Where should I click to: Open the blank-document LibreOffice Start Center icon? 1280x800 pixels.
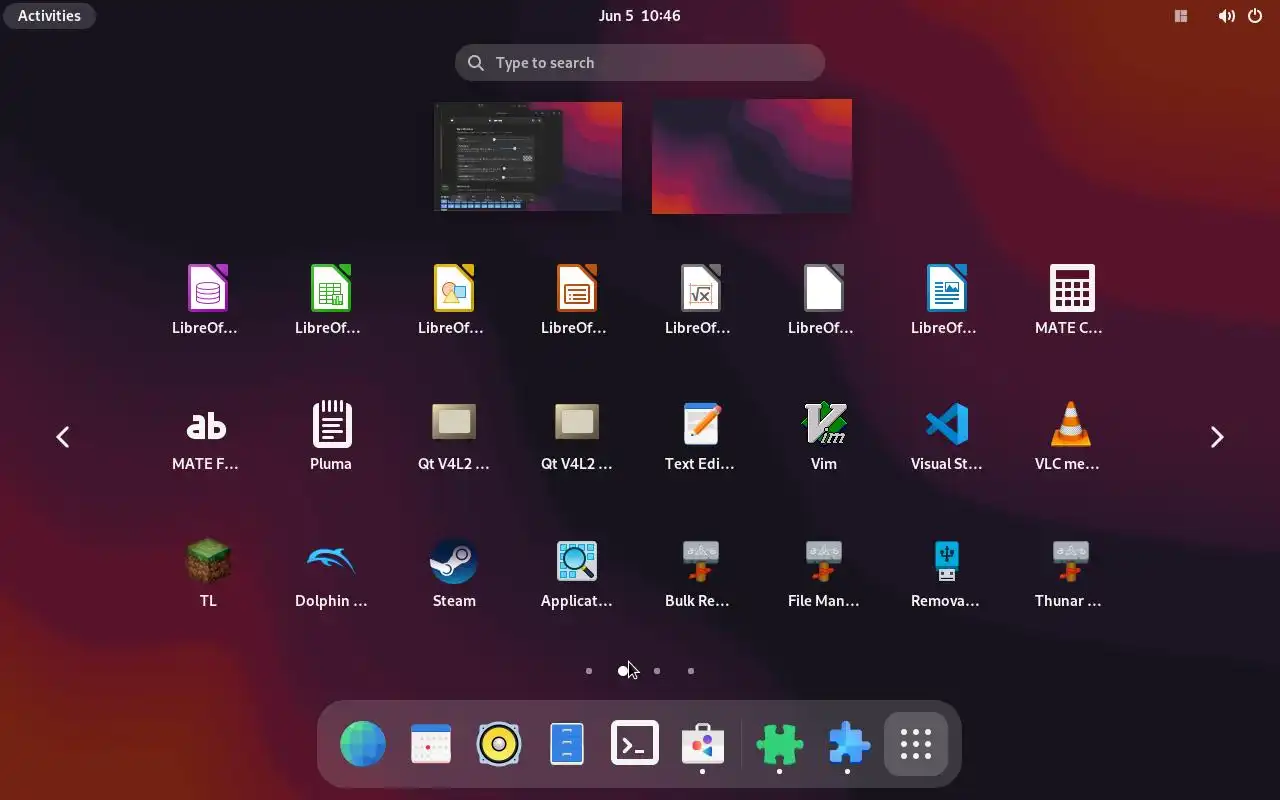(x=824, y=288)
